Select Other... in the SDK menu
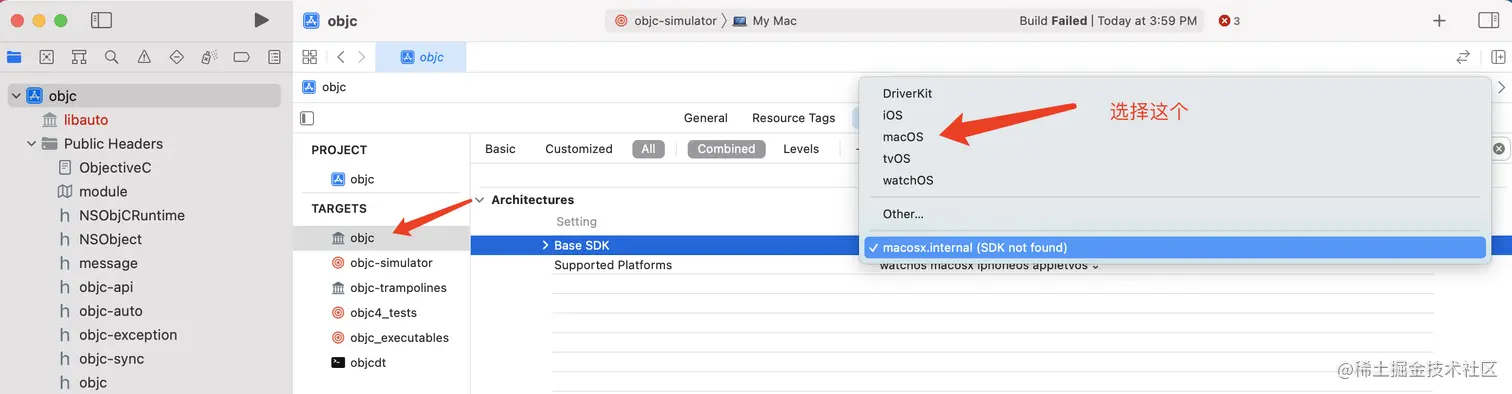 tap(903, 214)
